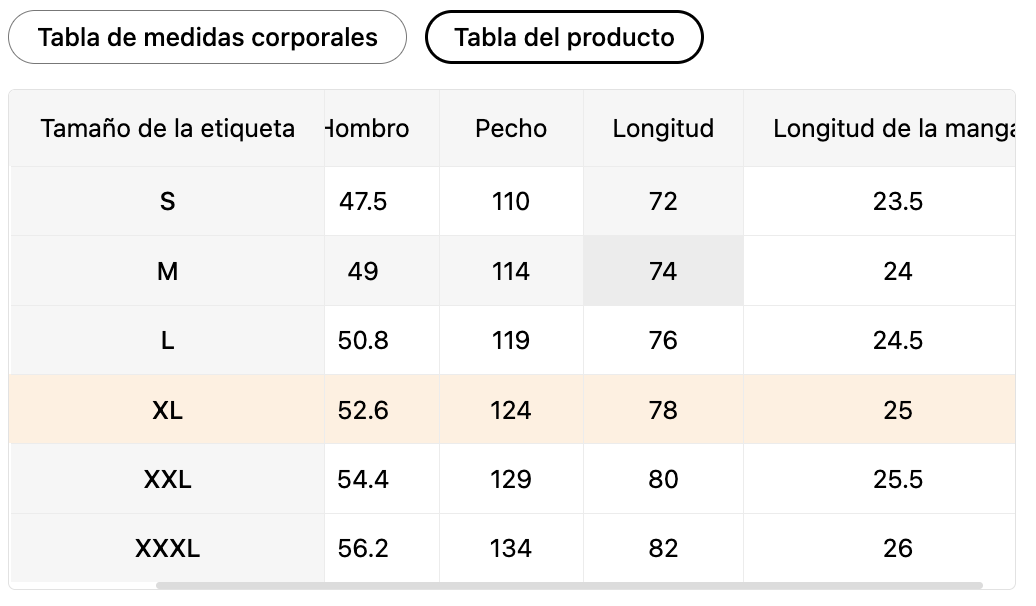Select the highlighted 74 length cell
1036x606 pixels.
pyautogui.click(x=663, y=271)
